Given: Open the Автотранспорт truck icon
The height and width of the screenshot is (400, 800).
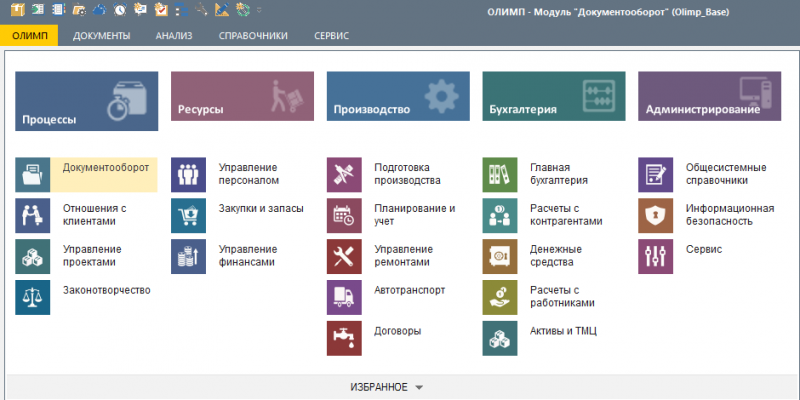Looking at the screenshot, I should 344,297.
